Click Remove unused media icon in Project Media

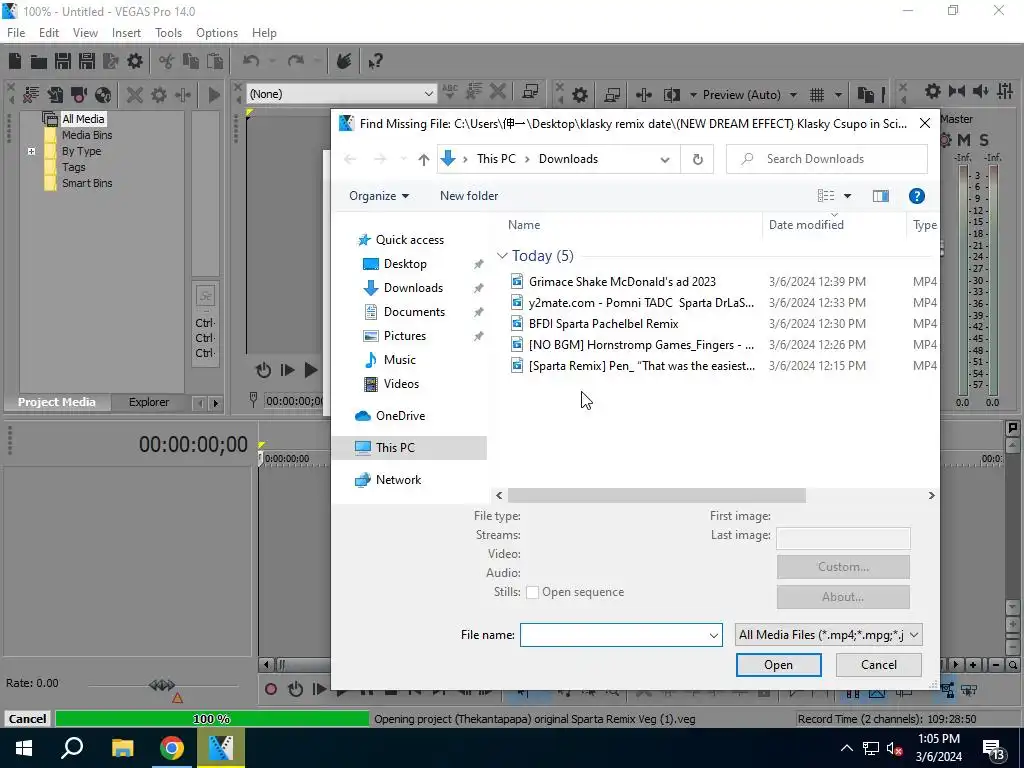(31, 95)
